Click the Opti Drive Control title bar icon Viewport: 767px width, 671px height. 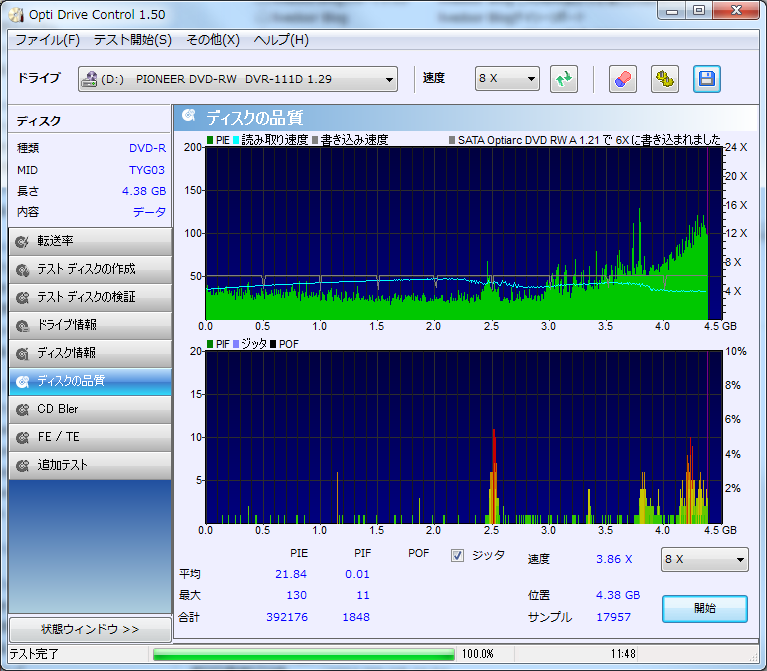pos(16,15)
